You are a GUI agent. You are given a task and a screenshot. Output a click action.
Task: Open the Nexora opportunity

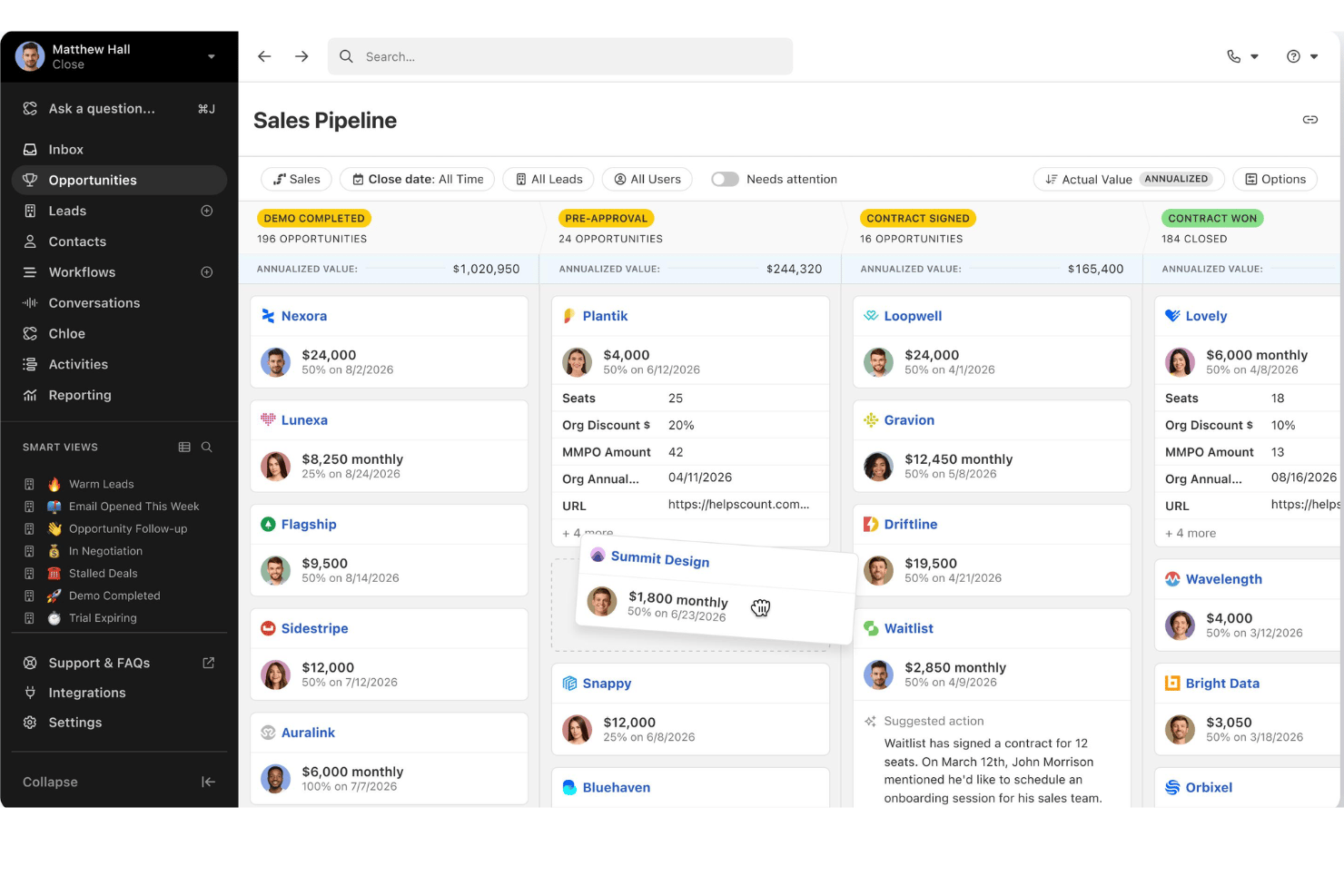tap(303, 316)
